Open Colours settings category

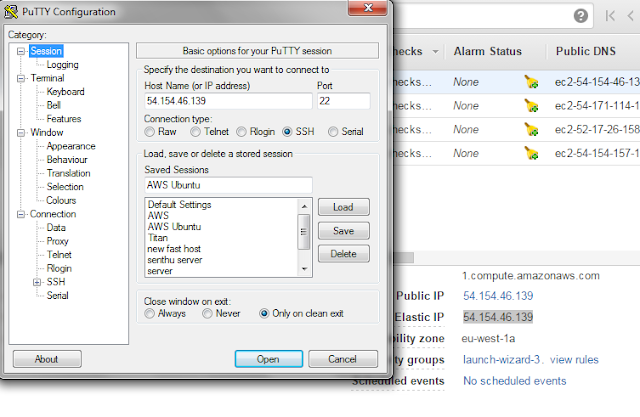pyautogui.click(x=61, y=200)
